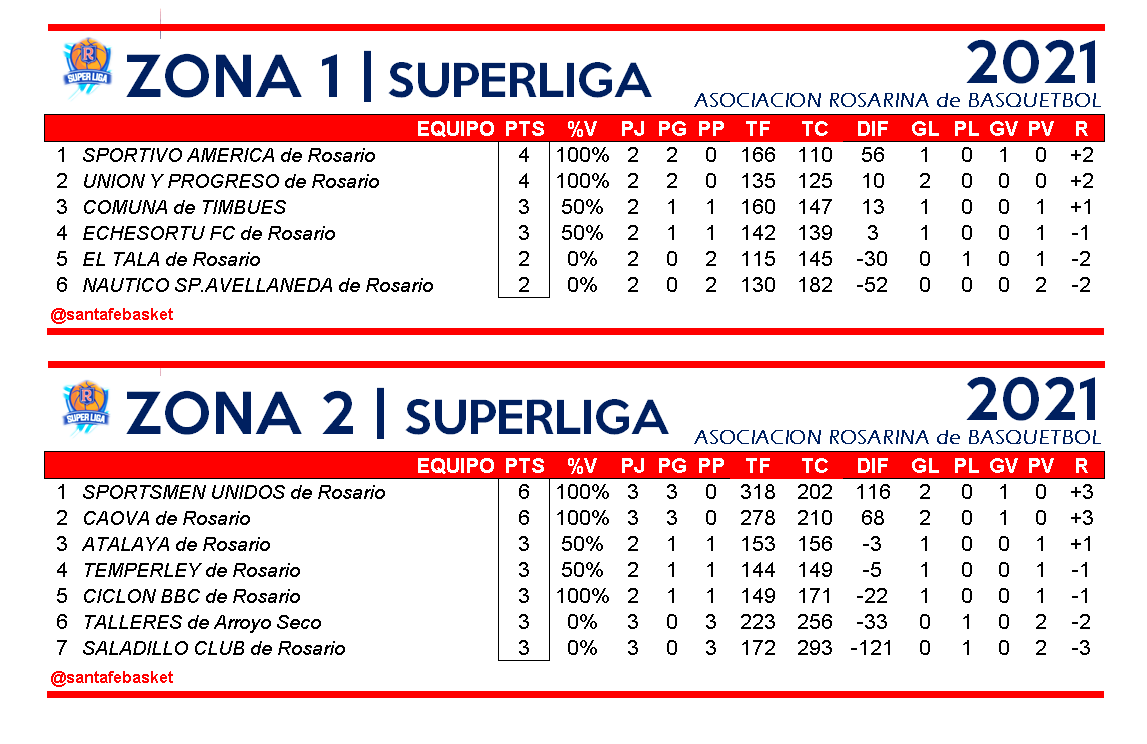
Task: Click the DIF column header in Zona 2
Action: click(872, 465)
